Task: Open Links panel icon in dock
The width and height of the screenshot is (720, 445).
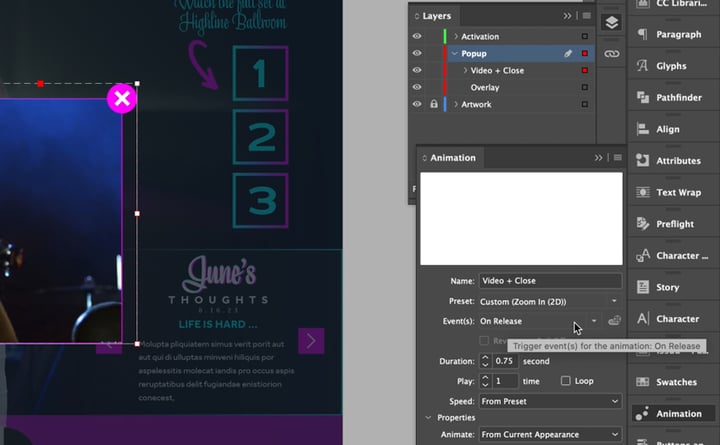Action: tap(612, 54)
